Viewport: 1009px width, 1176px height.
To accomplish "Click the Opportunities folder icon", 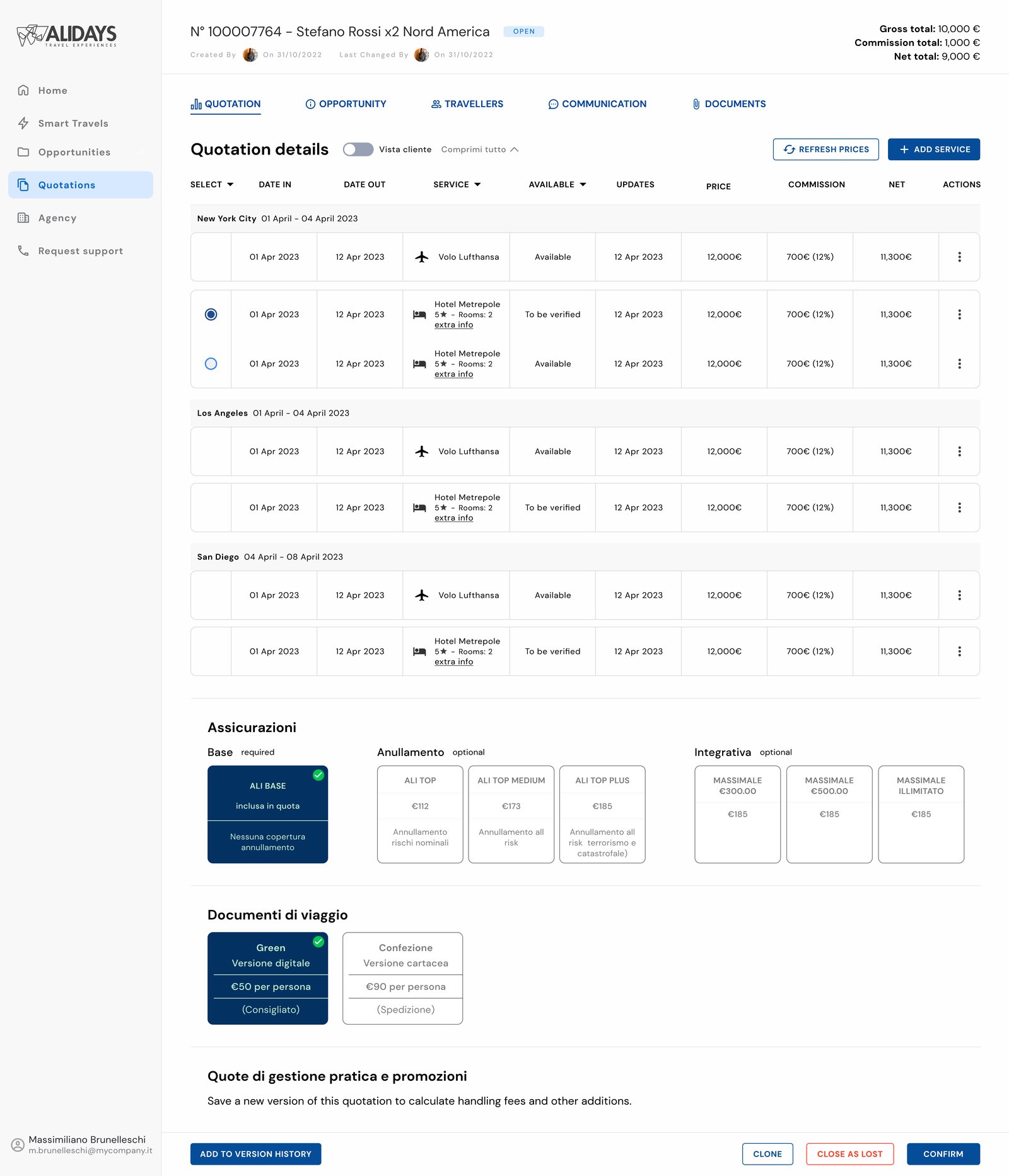I will point(23,152).
